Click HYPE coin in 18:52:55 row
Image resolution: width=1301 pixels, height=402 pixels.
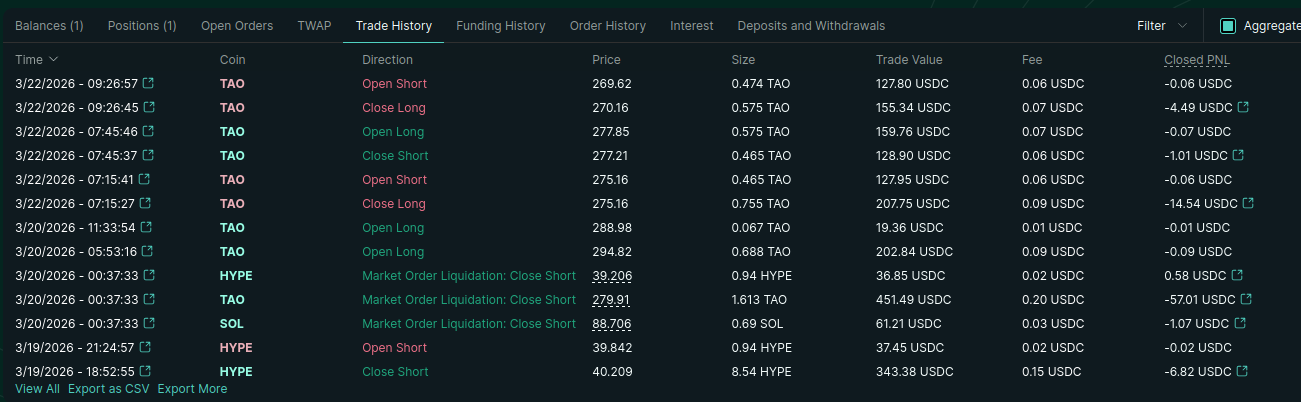click(x=236, y=371)
